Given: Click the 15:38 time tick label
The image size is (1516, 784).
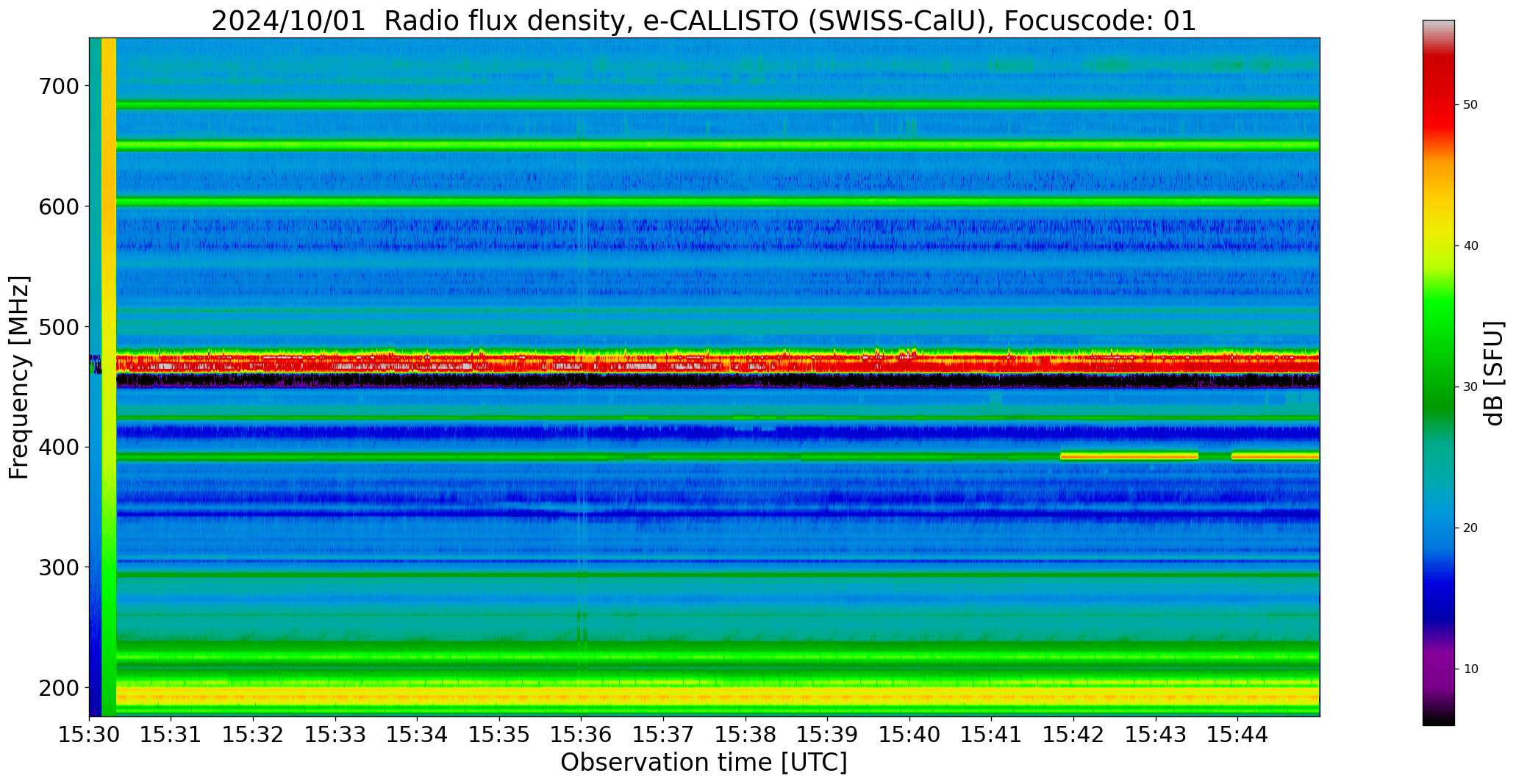Looking at the screenshot, I should 746,734.
